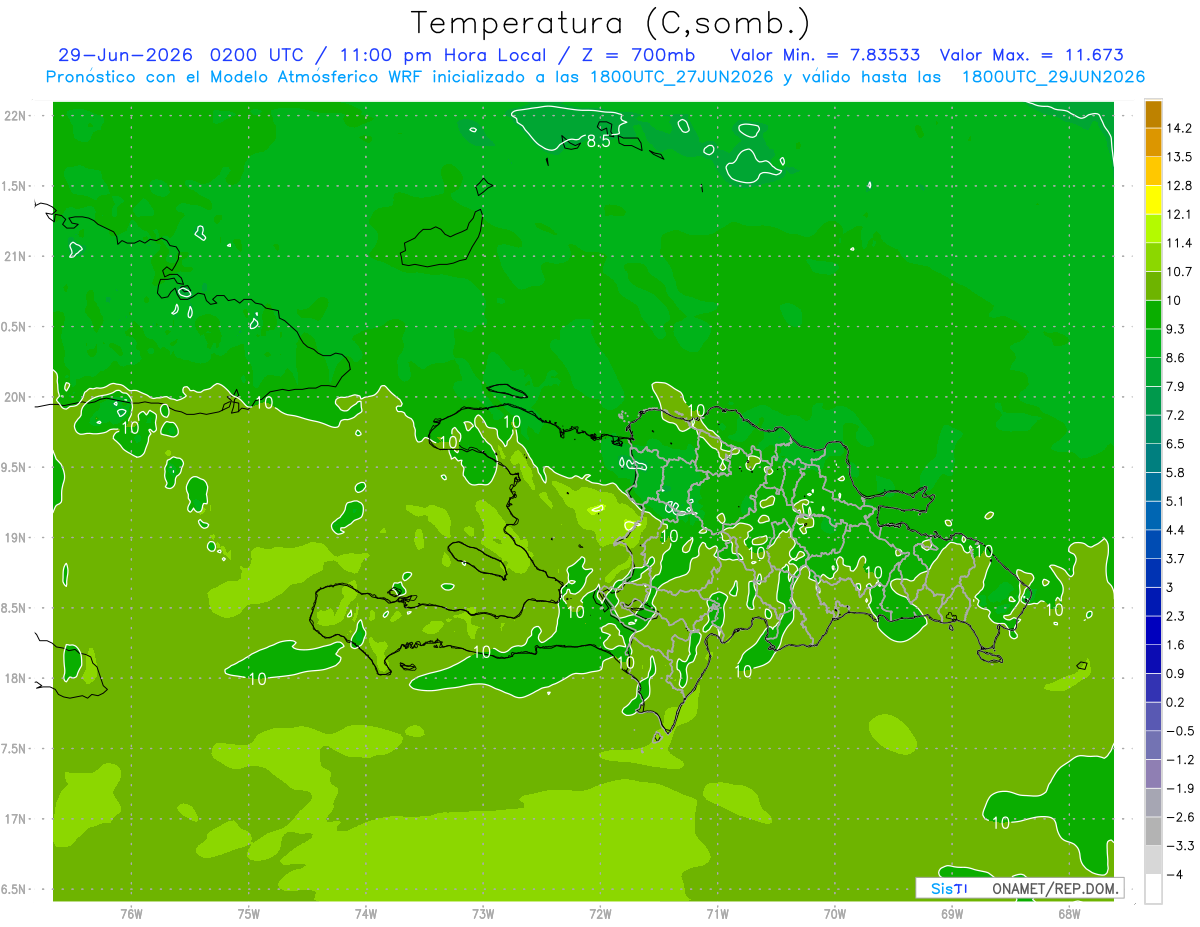The width and height of the screenshot is (1200, 927).
Task: Click the '72W' longitude label
Action: (600, 914)
